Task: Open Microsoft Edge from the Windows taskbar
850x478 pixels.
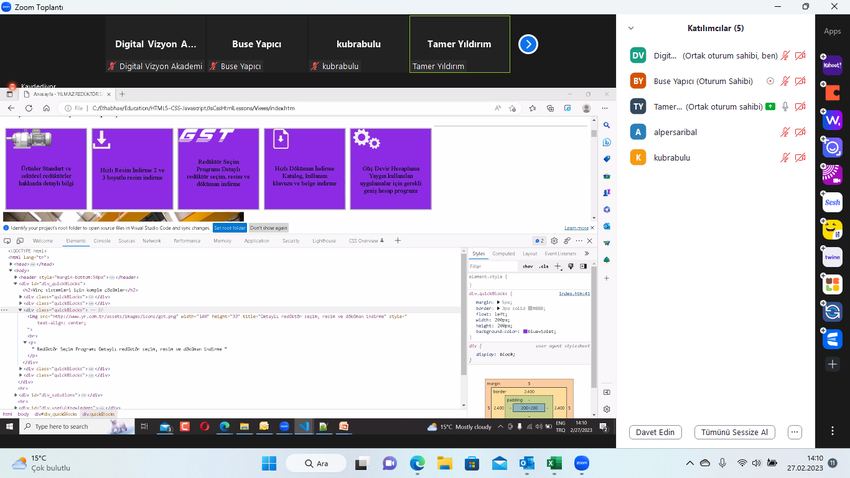Action: (x=417, y=463)
